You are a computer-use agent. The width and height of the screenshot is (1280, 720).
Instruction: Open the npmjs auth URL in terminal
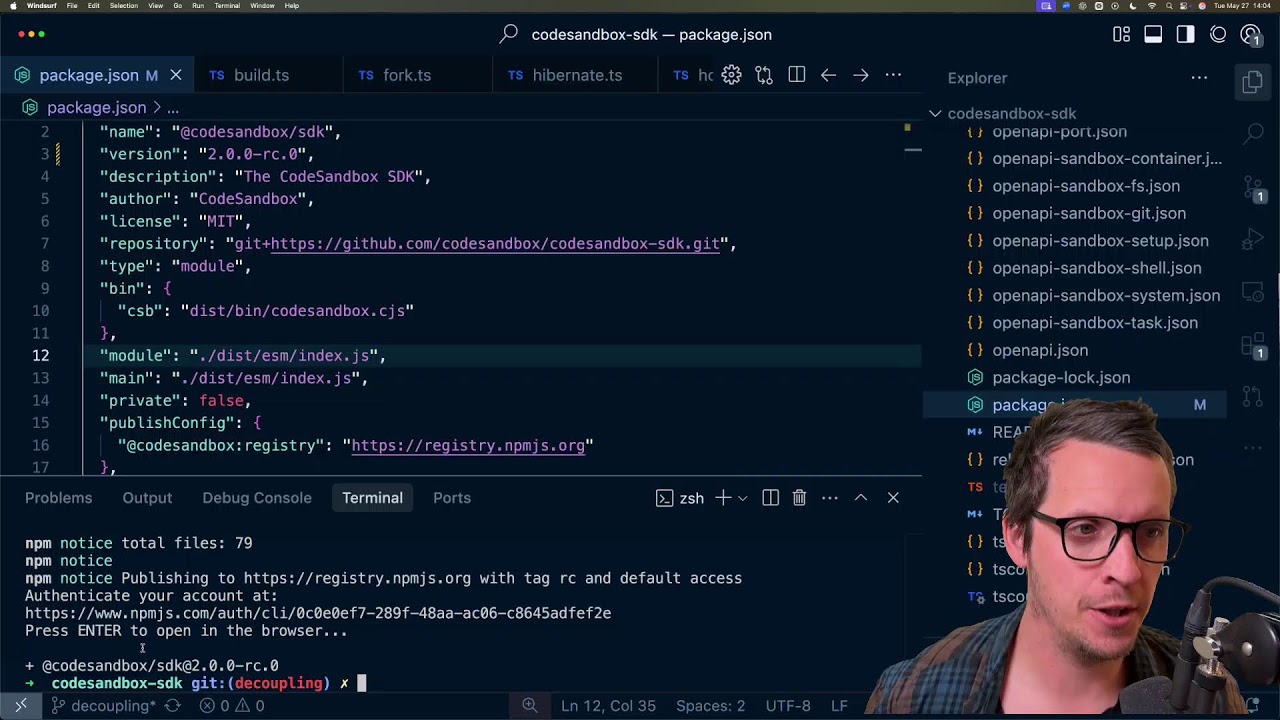318,613
